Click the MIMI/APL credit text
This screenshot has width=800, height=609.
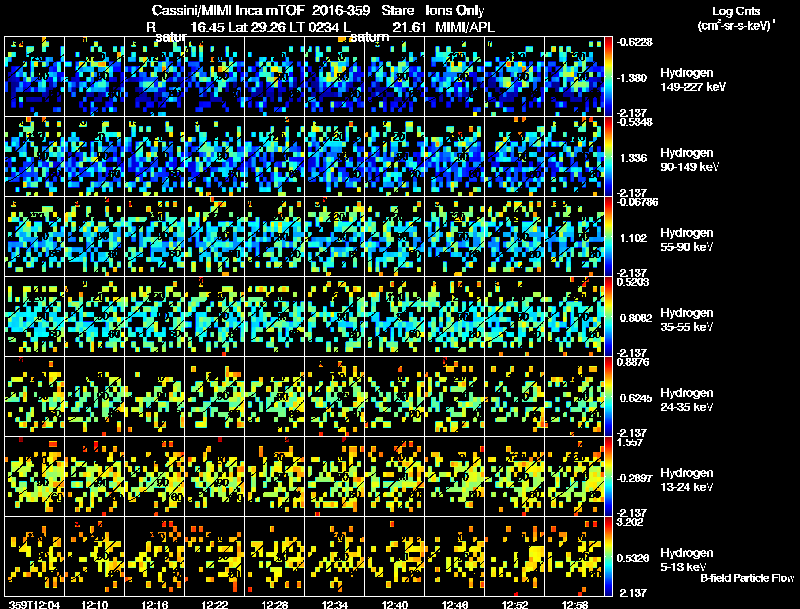click(x=465, y=27)
